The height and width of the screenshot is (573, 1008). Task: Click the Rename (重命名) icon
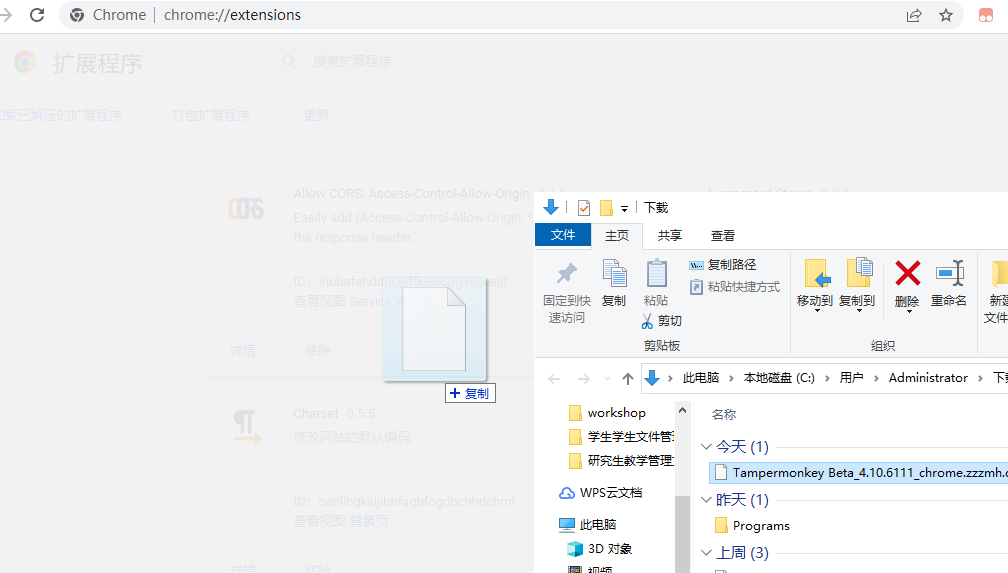click(x=948, y=273)
